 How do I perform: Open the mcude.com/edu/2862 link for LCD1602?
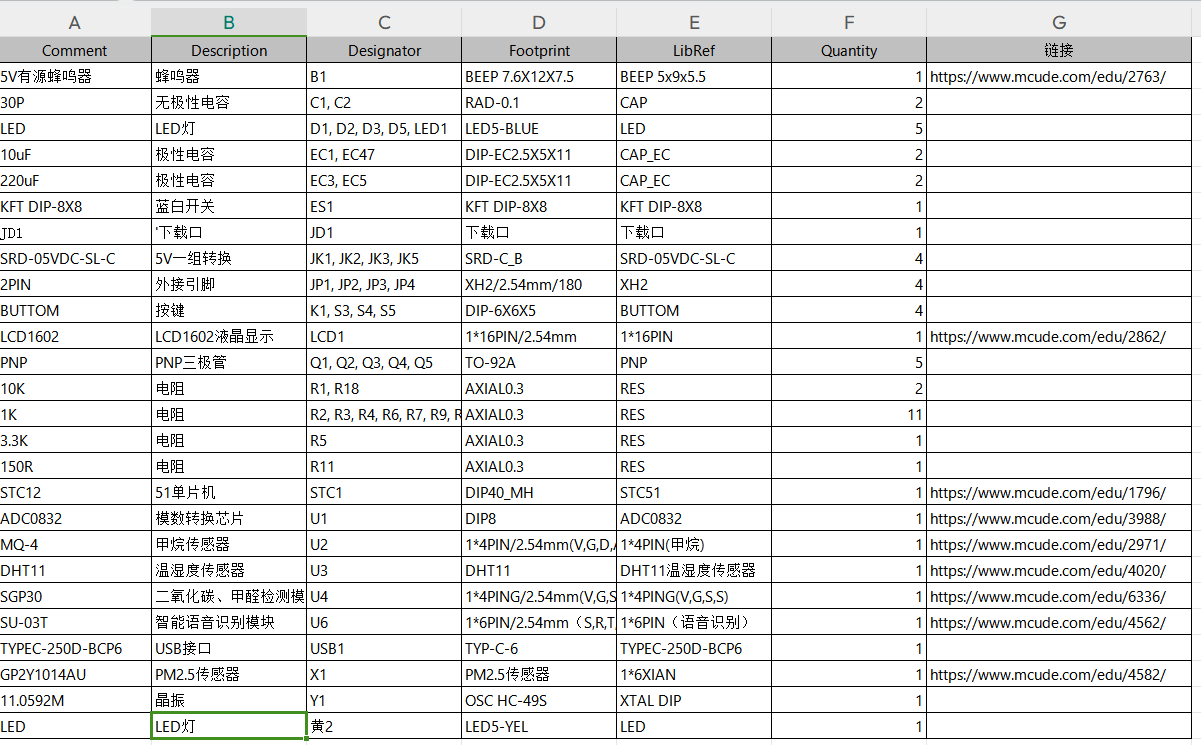tap(1047, 337)
